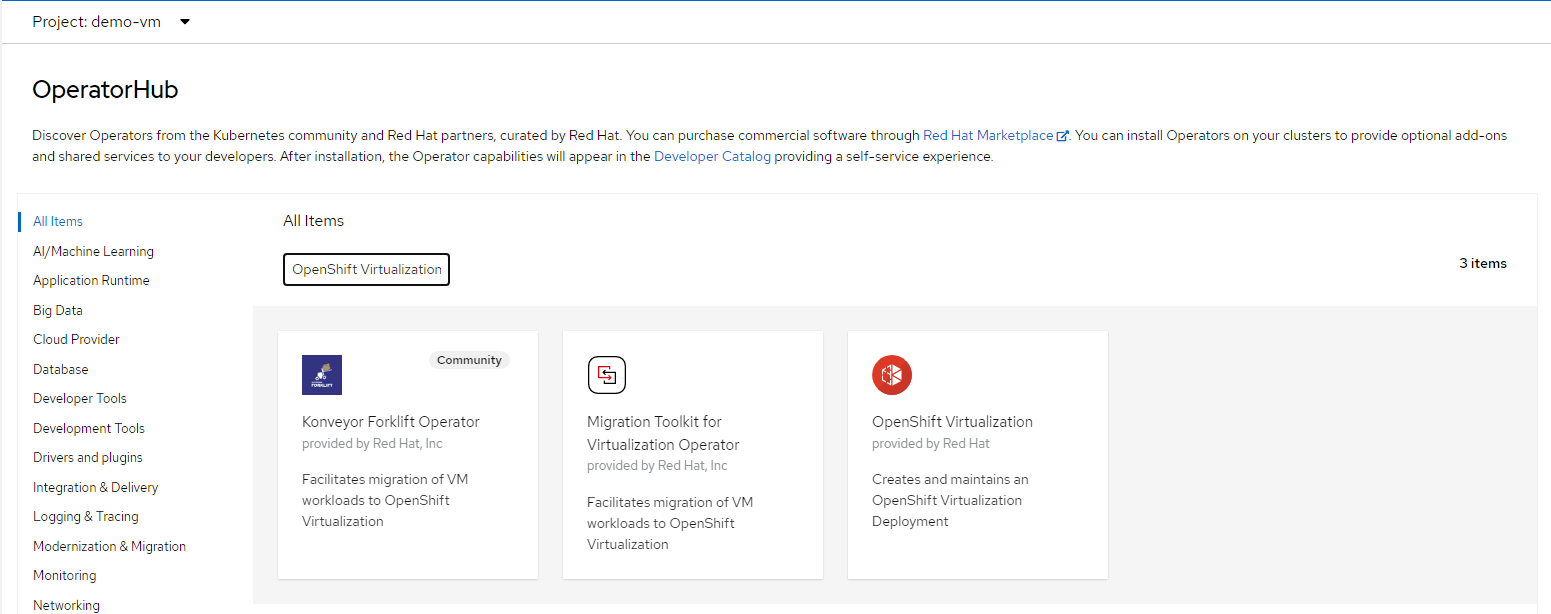Image resolution: width=1551 pixels, height=614 pixels.
Task: Filter by Big Data category
Action: 58,311
